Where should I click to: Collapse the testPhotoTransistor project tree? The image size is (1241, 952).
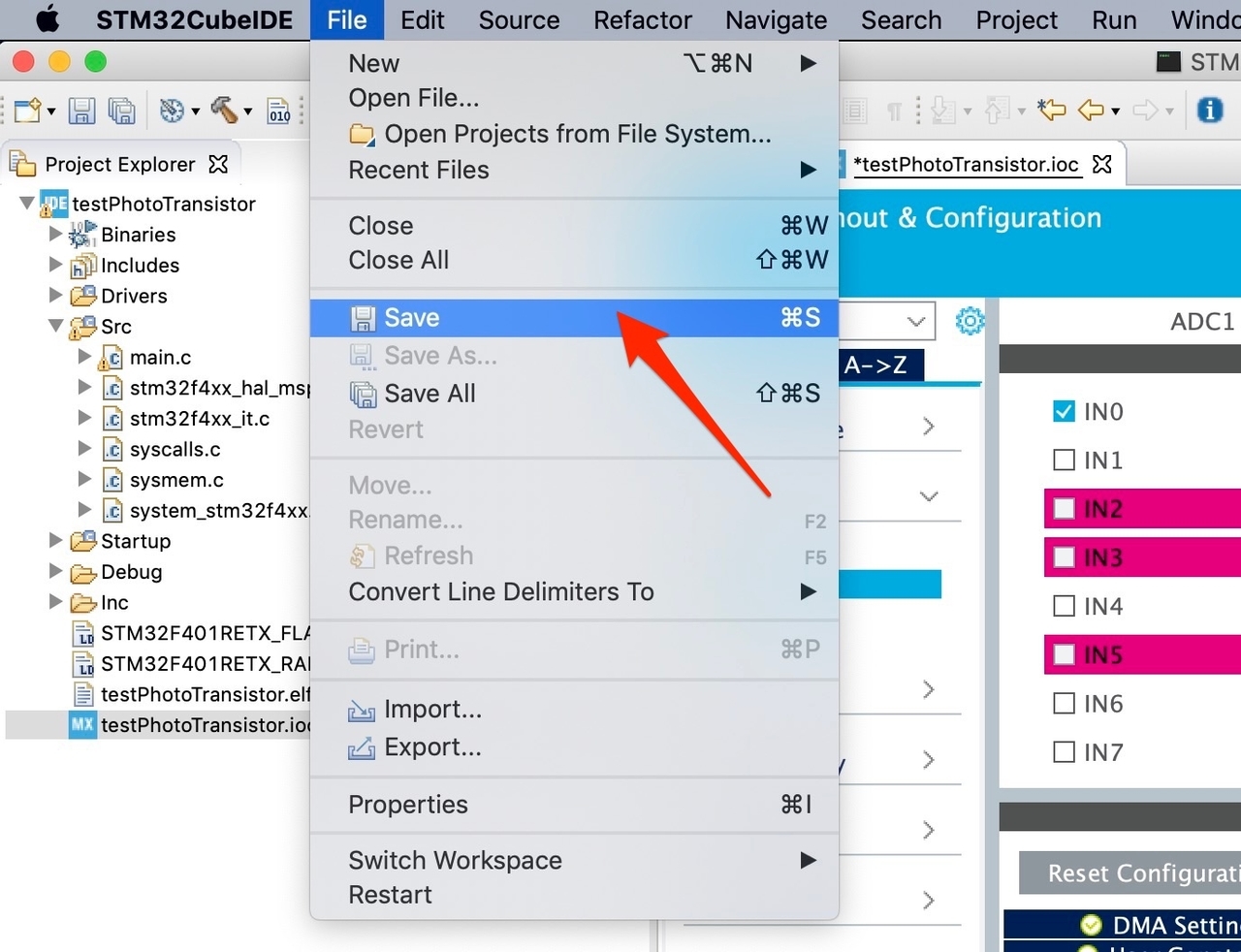(27, 204)
